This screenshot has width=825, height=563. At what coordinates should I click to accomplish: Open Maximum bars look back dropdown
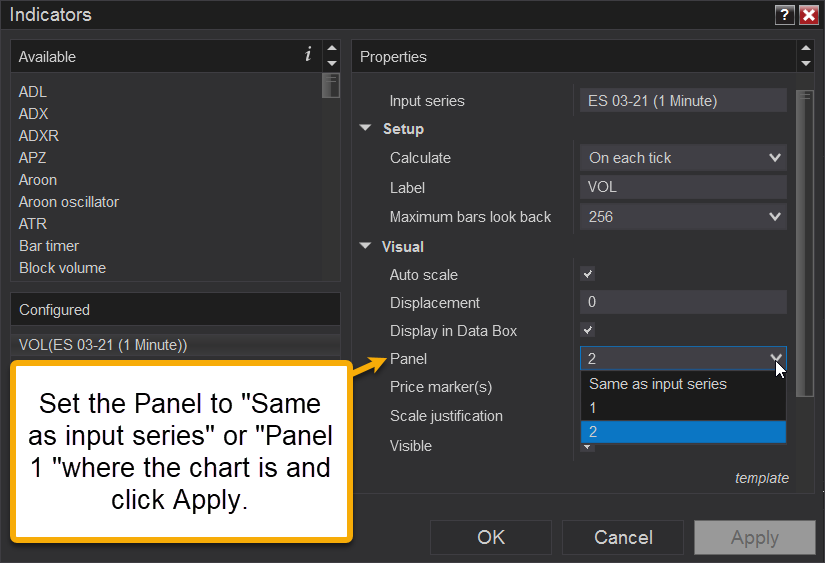coord(683,216)
